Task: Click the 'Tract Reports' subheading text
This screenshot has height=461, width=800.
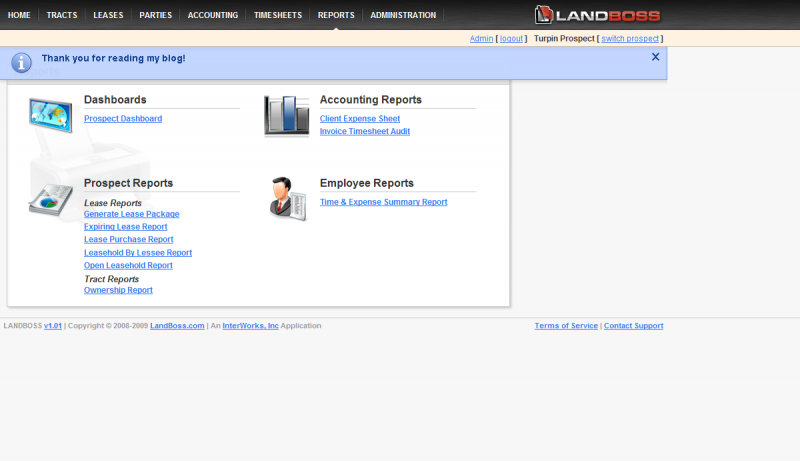Action: [x=112, y=279]
